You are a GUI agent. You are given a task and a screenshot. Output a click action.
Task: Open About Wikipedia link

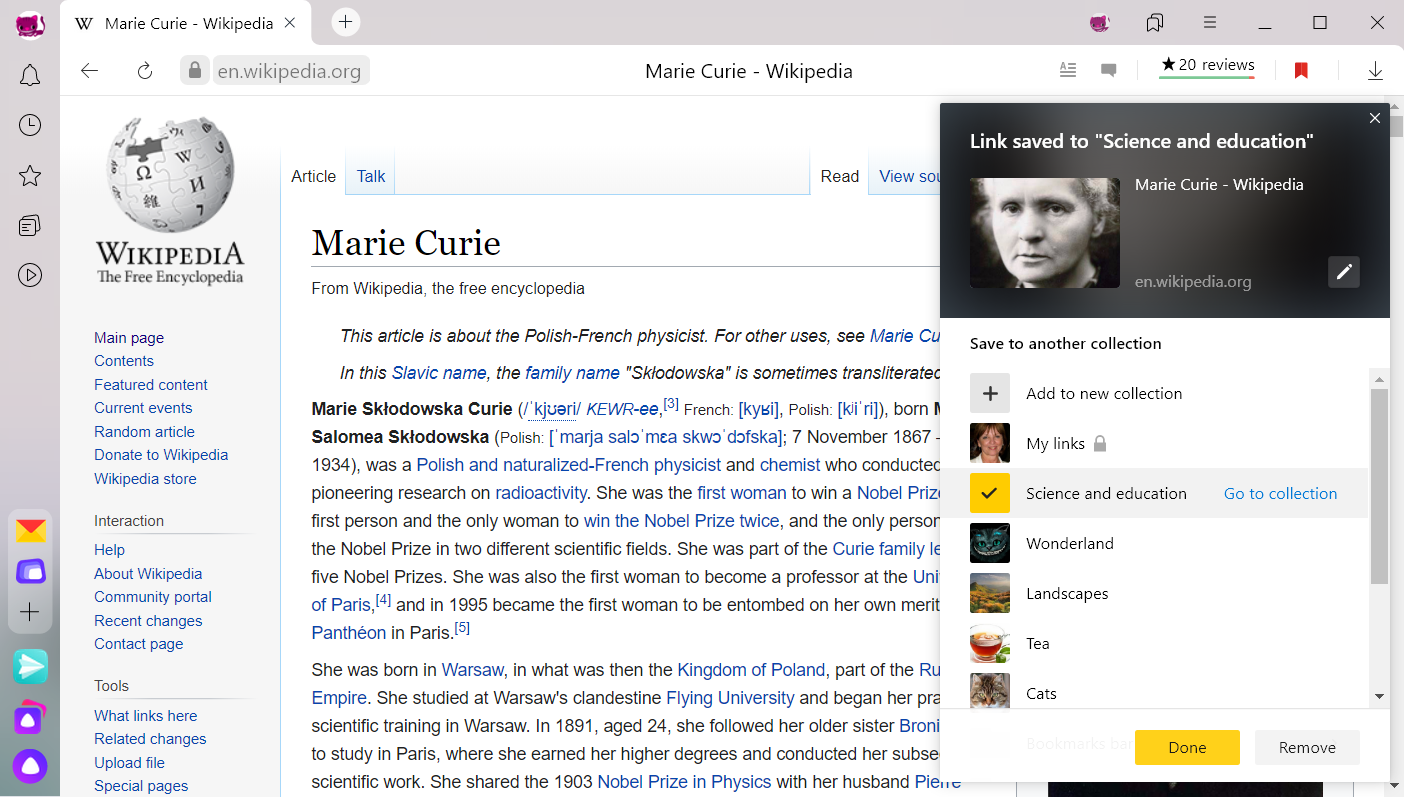tap(148, 574)
